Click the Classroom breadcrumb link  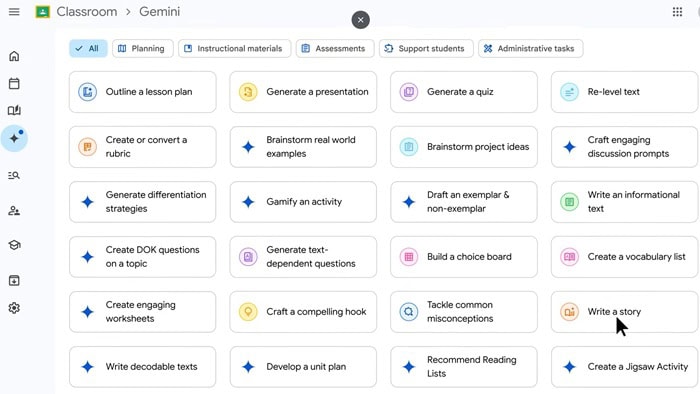coord(87,12)
